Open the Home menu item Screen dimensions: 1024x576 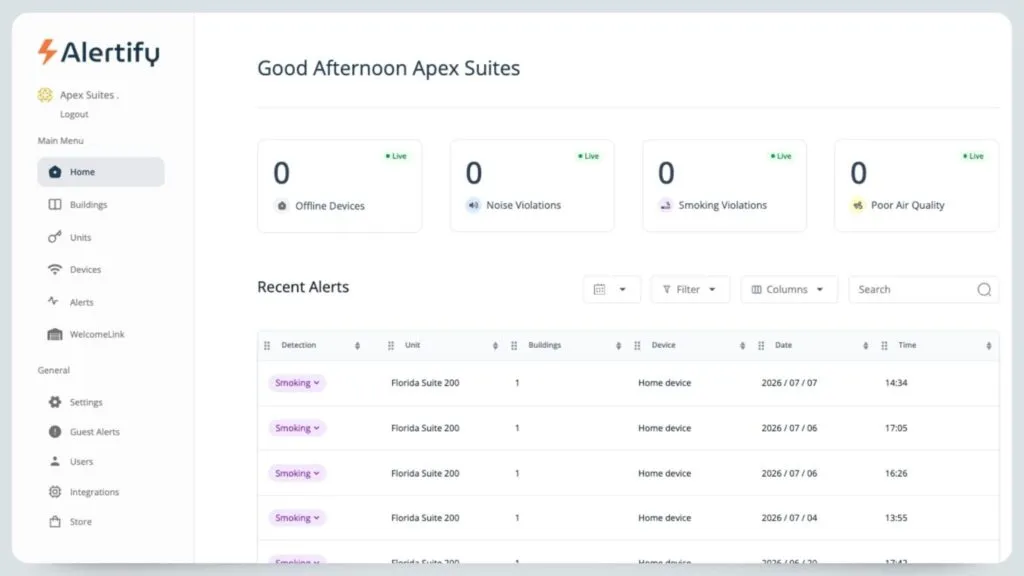point(101,172)
